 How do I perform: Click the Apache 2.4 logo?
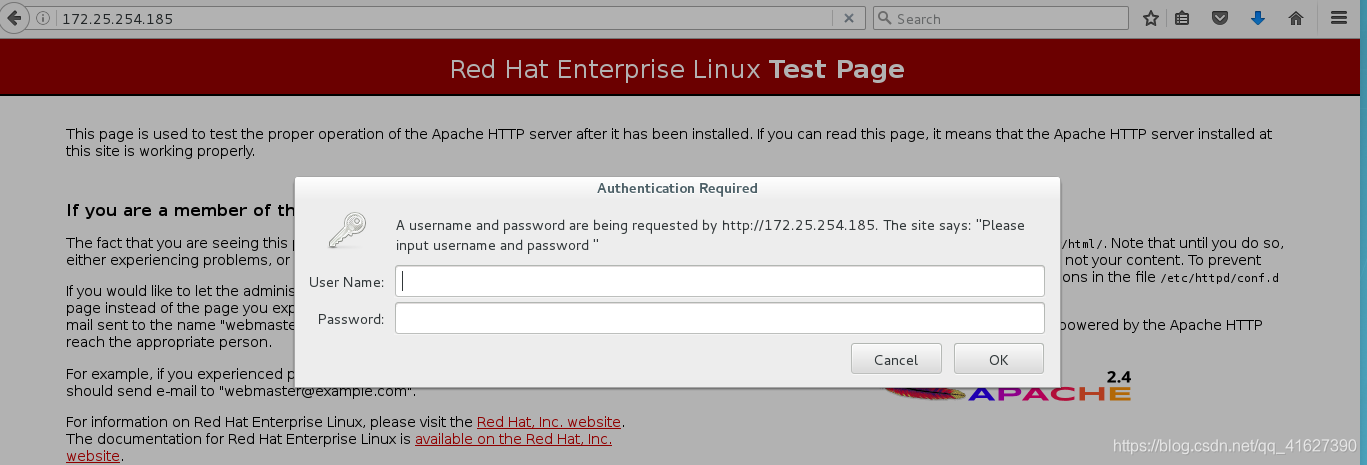point(1010,386)
